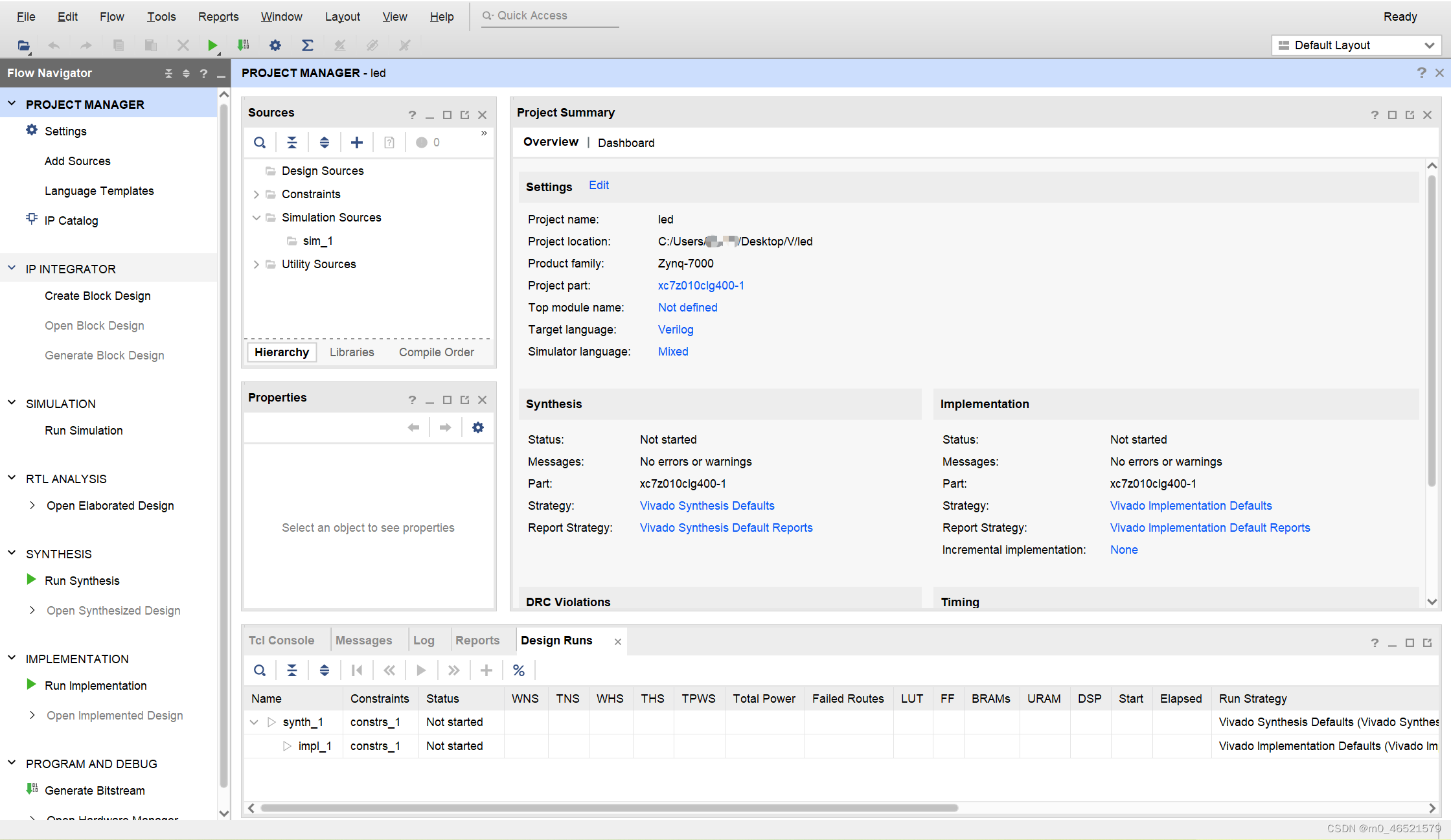Click Add Sources plus icon in Sources panel

(x=356, y=142)
